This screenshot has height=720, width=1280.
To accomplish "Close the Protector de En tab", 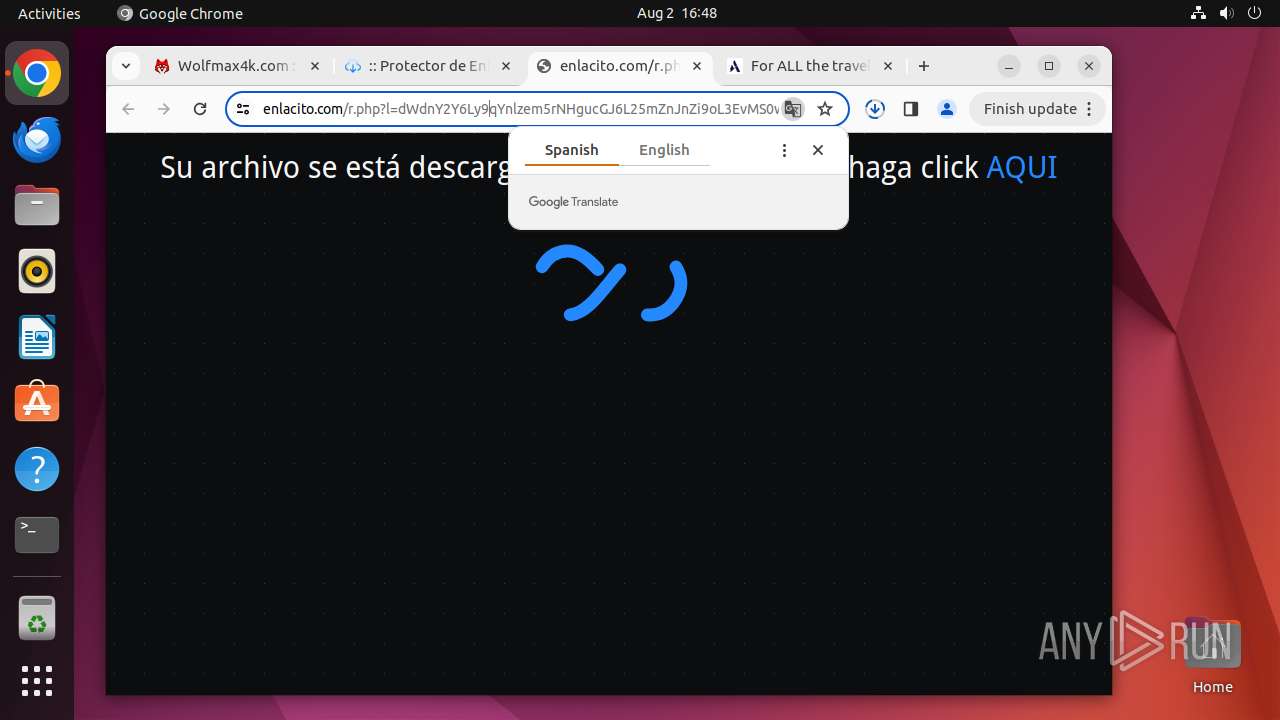I will (x=506, y=66).
